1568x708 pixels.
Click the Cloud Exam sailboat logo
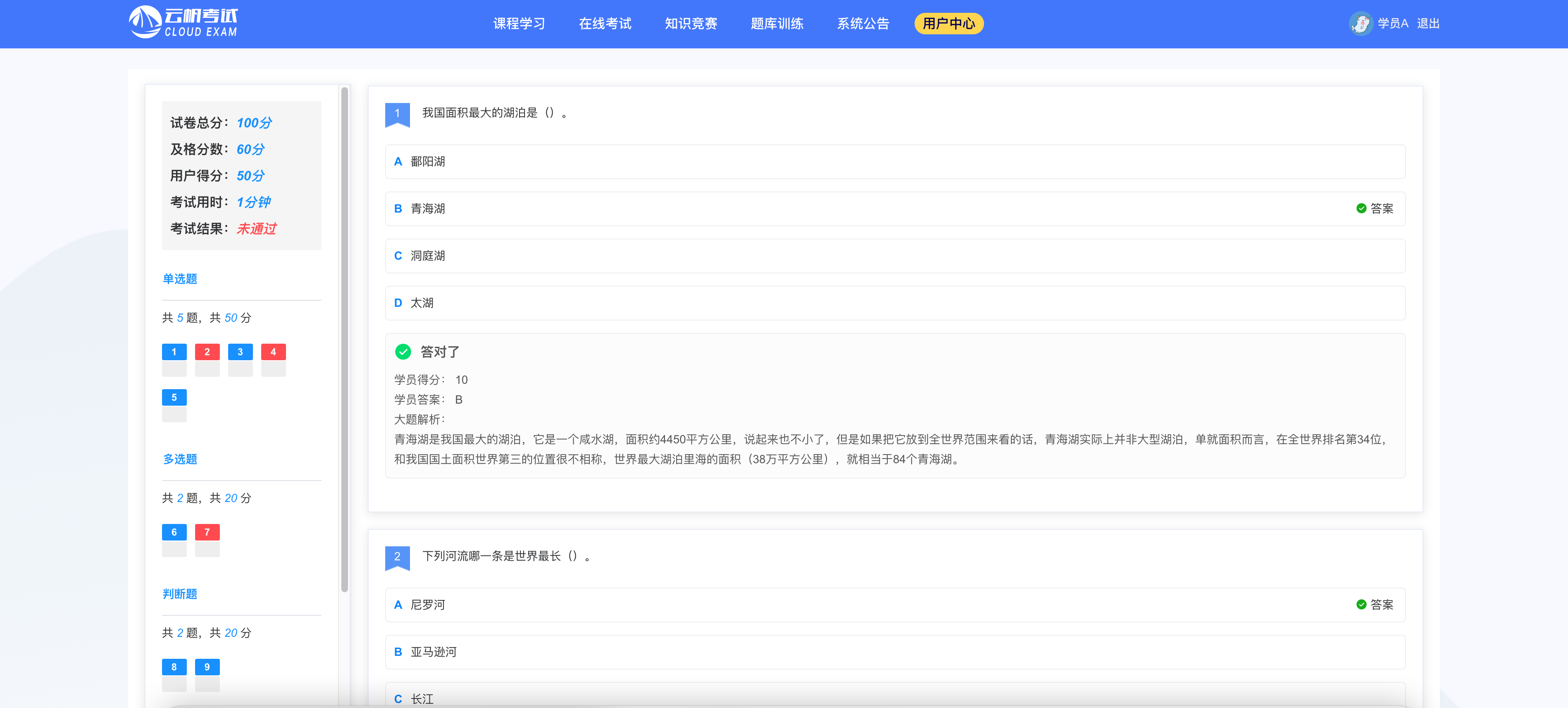[183, 23]
